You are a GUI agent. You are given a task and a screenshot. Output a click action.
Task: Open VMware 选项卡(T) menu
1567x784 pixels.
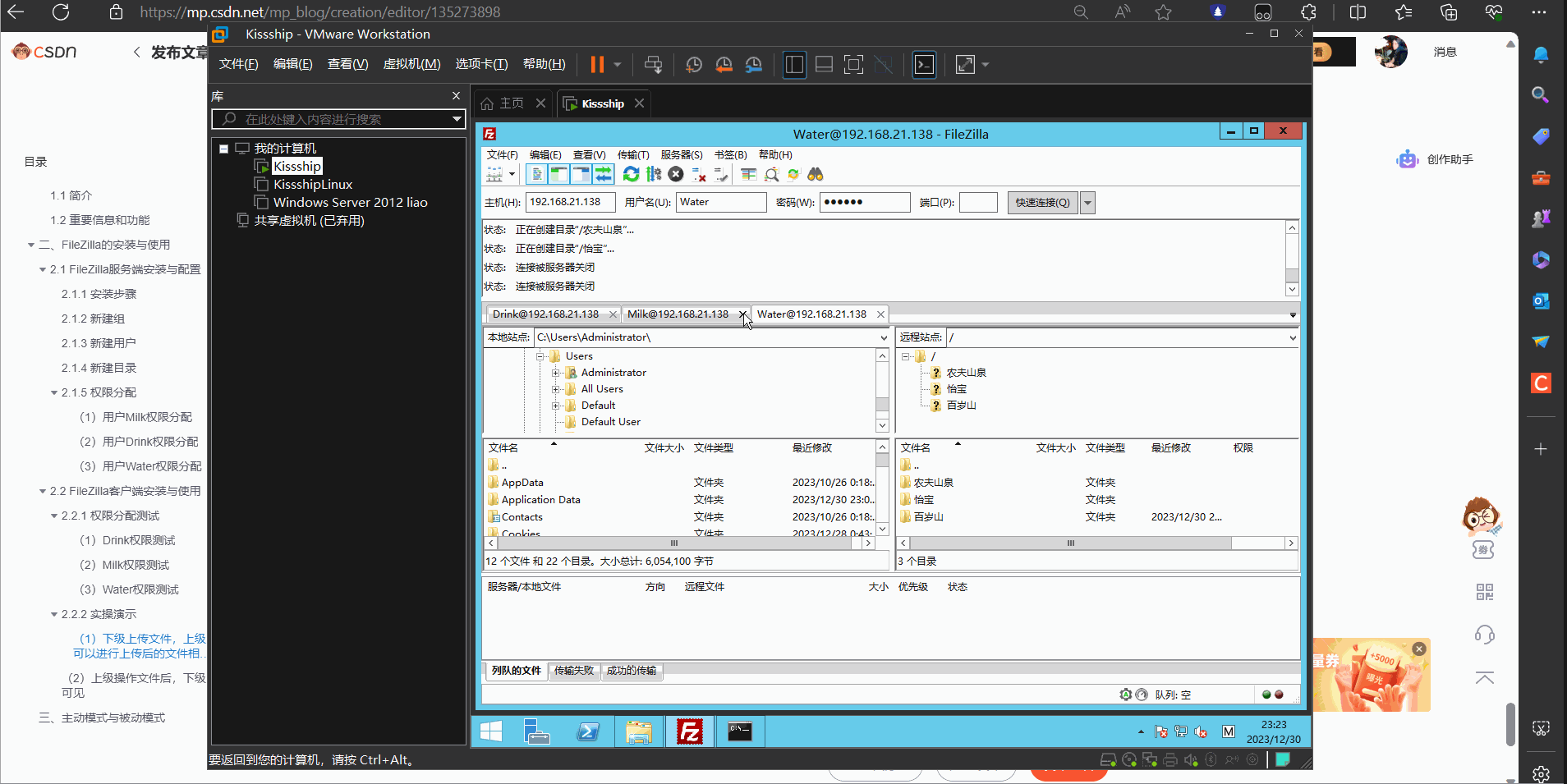[x=481, y=64]
